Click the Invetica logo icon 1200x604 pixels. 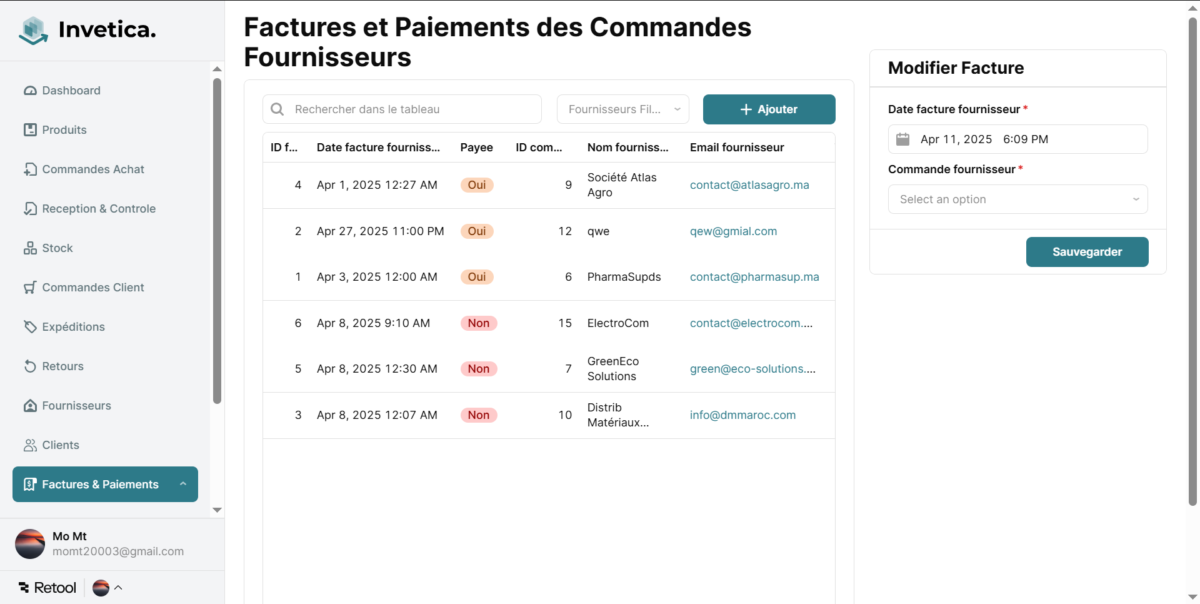(34, 31)
